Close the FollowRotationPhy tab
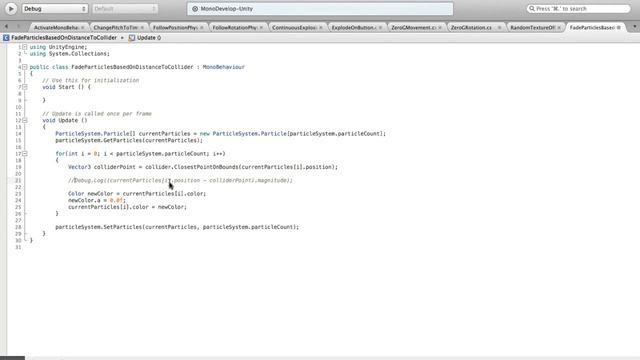640x360 pixels. (x=262, y=28)
